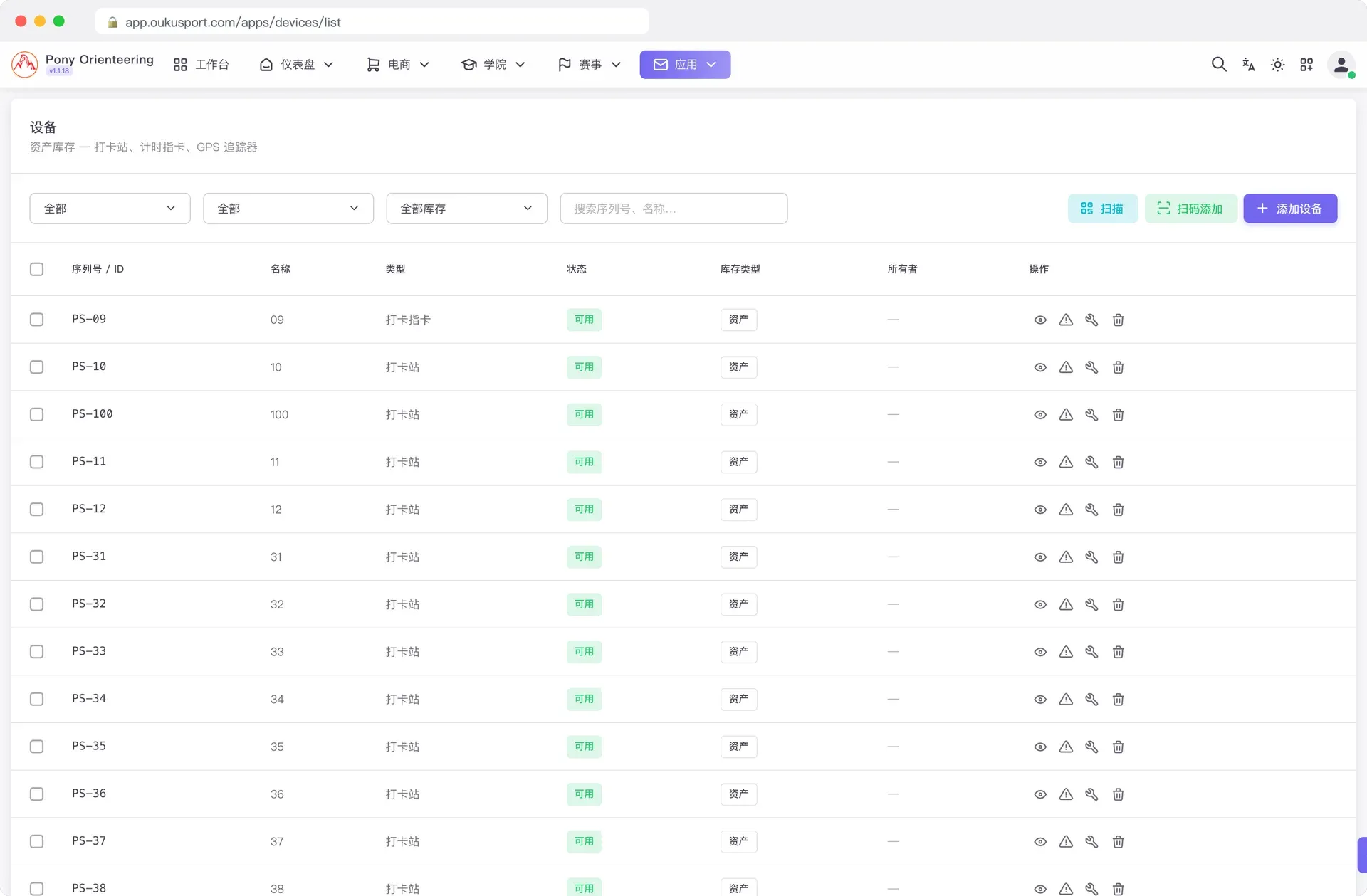View PS-09 details via eye icon

tap(1040, 320)
